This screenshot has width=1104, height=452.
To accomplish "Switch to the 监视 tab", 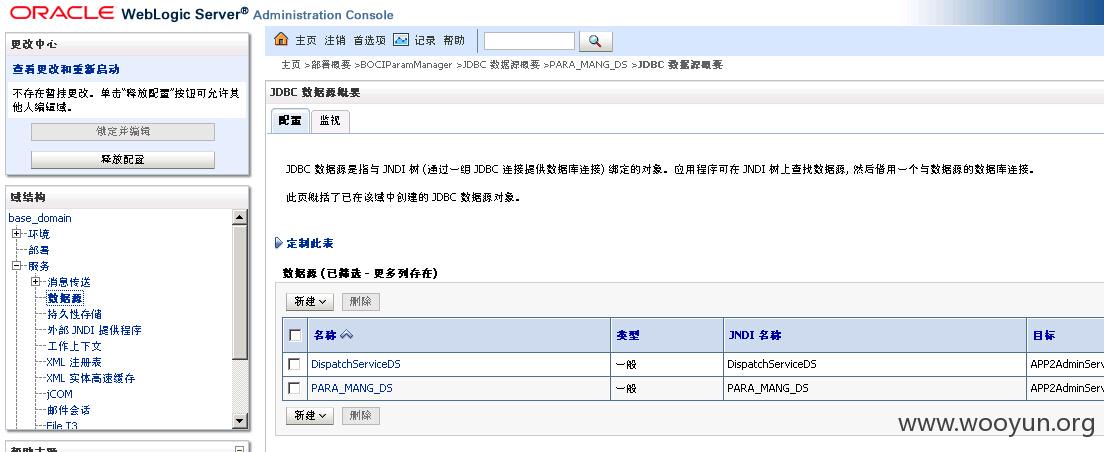I will (330, 120).
